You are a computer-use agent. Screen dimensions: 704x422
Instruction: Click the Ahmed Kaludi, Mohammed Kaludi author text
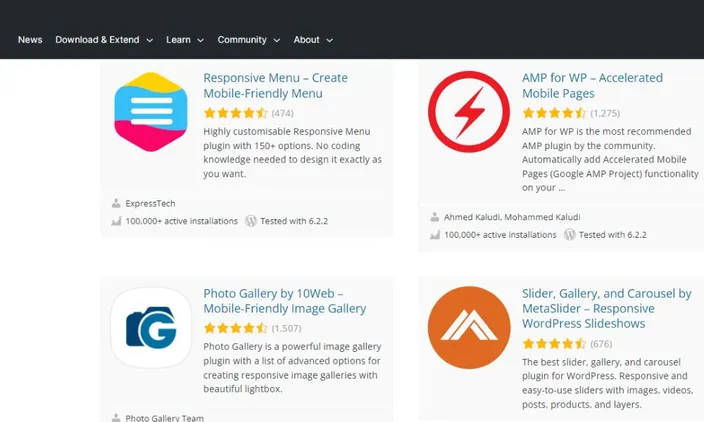tap(512, 217)
